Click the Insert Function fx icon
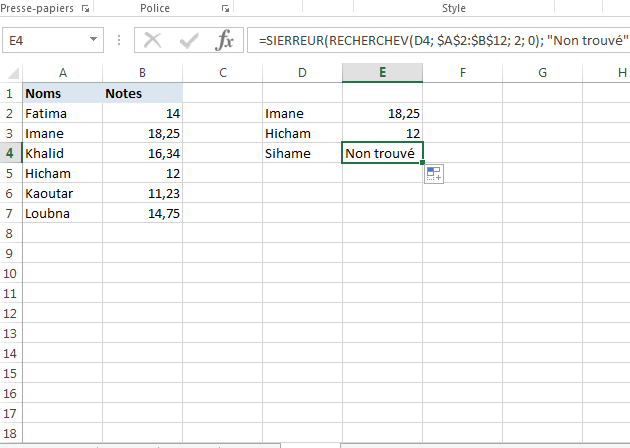This screenshot has height=448, width=630. [226, 41]
